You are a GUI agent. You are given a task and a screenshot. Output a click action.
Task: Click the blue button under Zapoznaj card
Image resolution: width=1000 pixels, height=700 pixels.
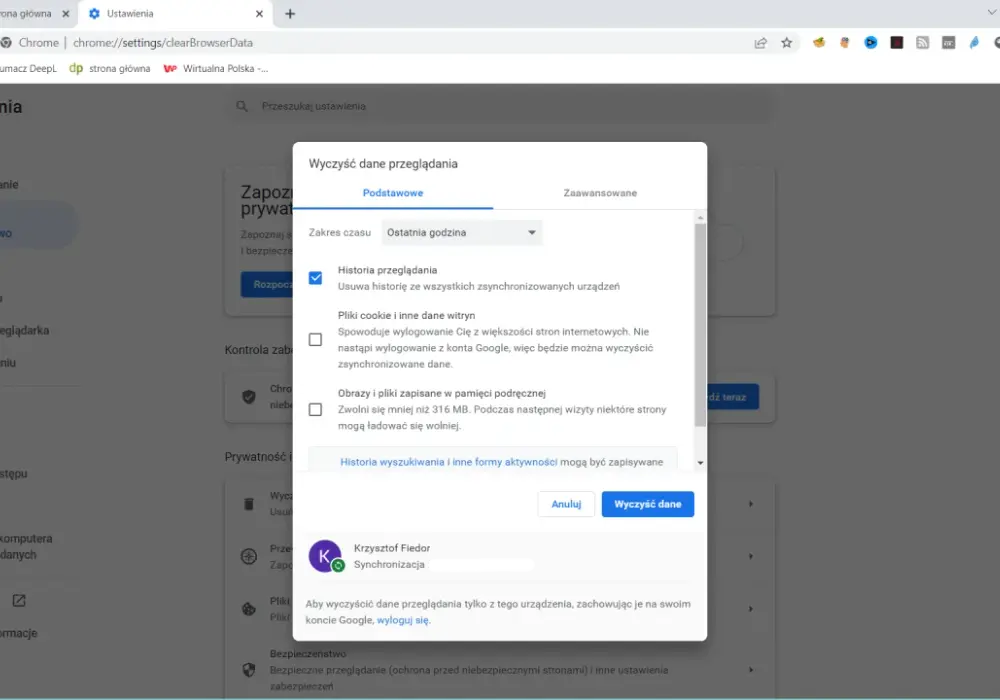click(x=267, y=284)
